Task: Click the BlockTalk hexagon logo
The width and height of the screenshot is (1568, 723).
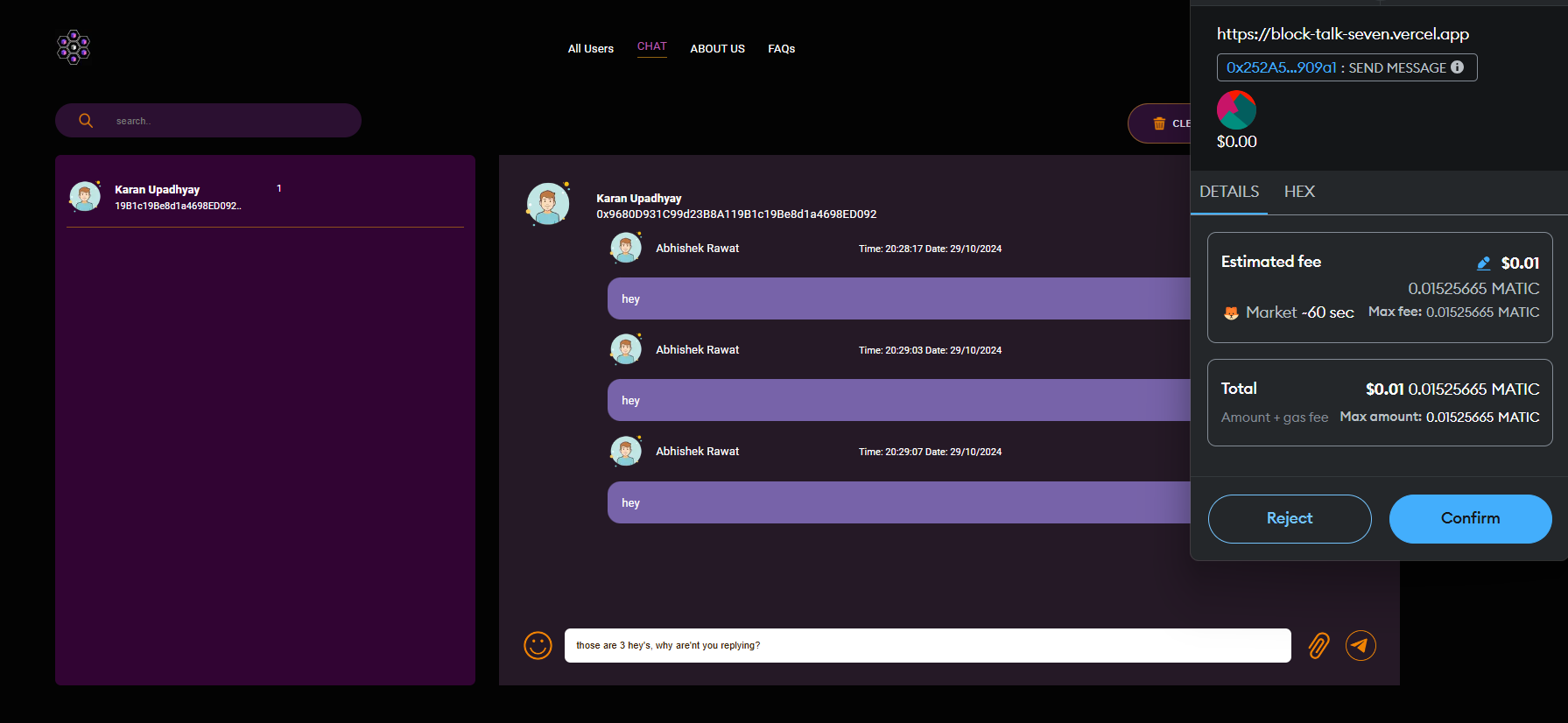Action: click(x=74, y=47)
